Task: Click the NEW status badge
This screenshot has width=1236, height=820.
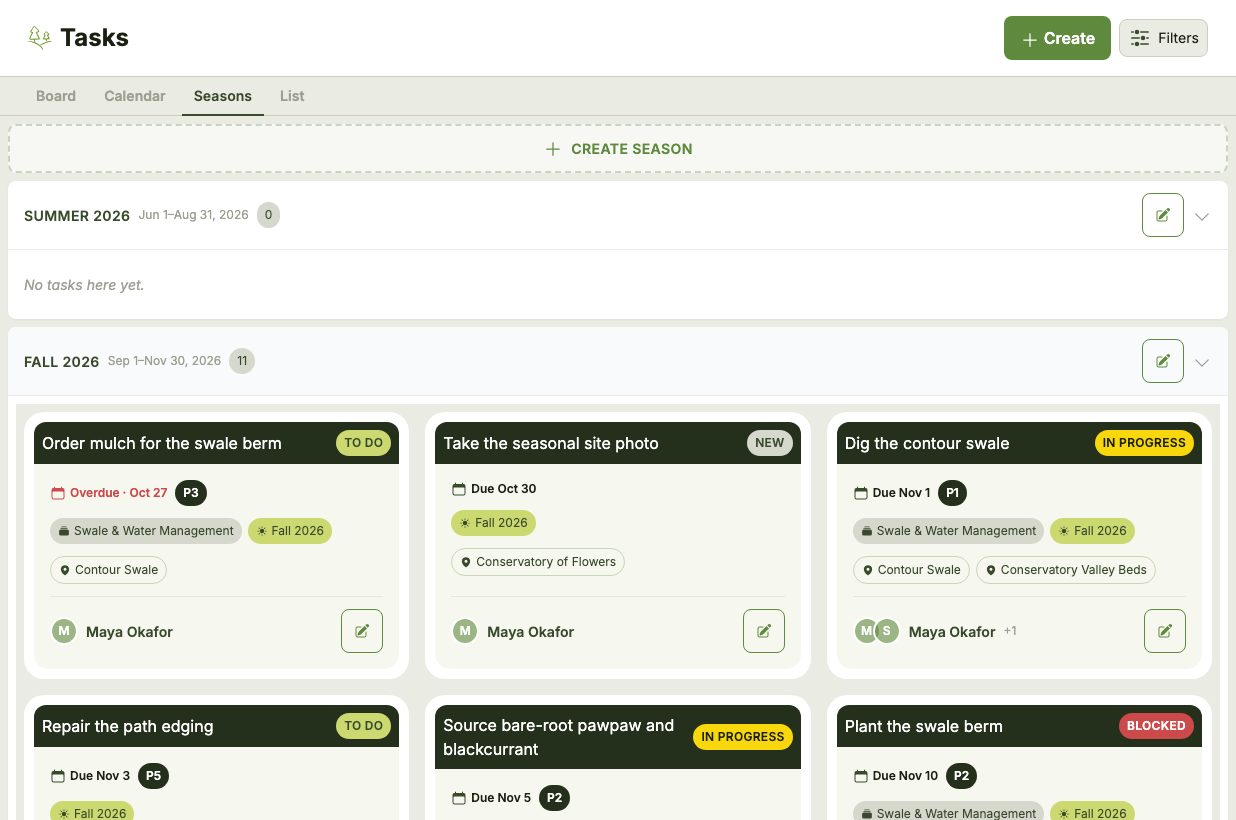Action: pos(770,443)
